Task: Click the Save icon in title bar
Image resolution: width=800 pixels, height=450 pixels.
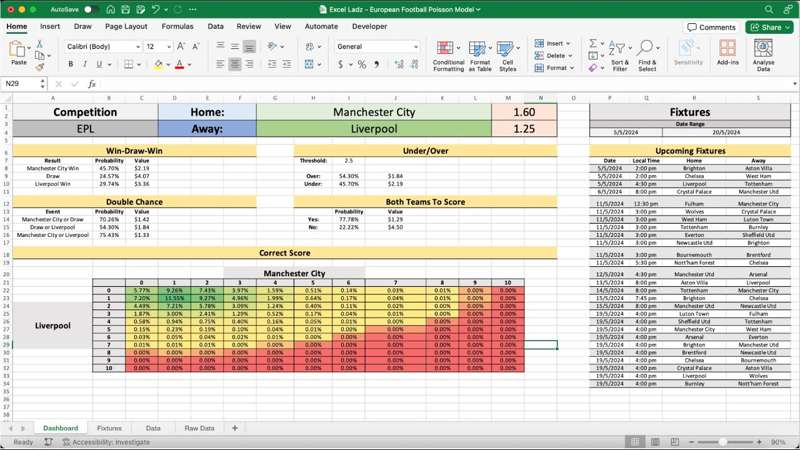Action: (x=125, y=9)
